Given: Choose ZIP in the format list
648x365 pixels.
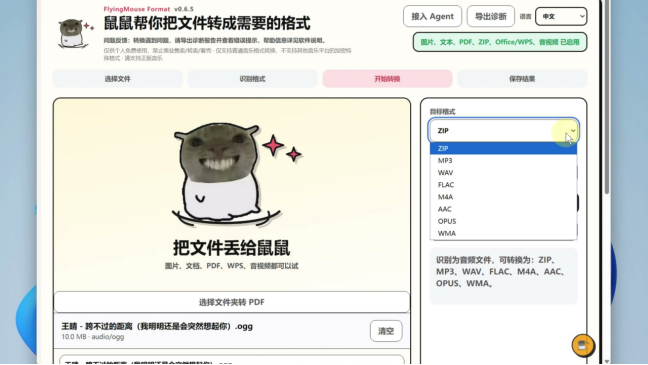Looking at the screenshot, I should (503, 148).
